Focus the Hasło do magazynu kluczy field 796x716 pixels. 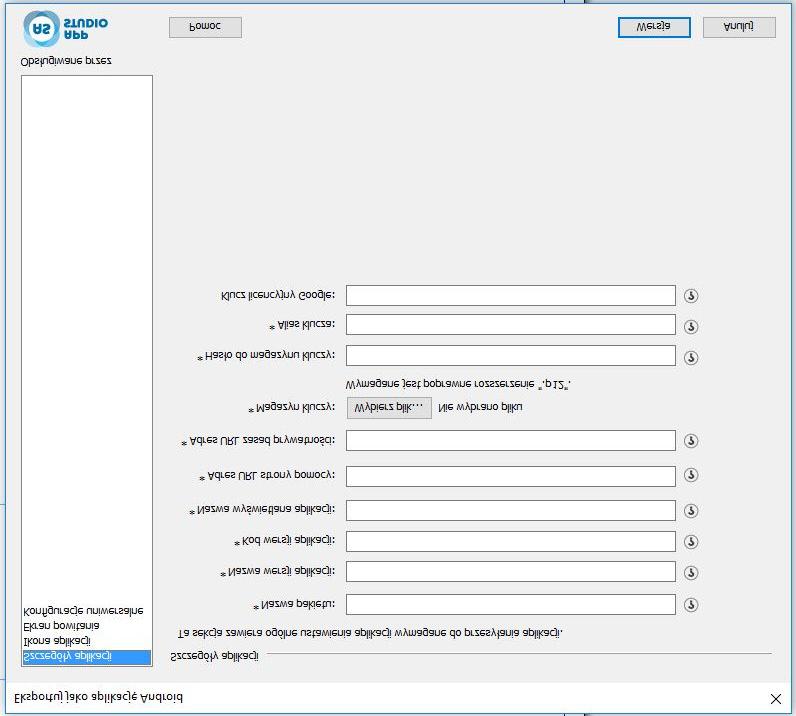511,356
